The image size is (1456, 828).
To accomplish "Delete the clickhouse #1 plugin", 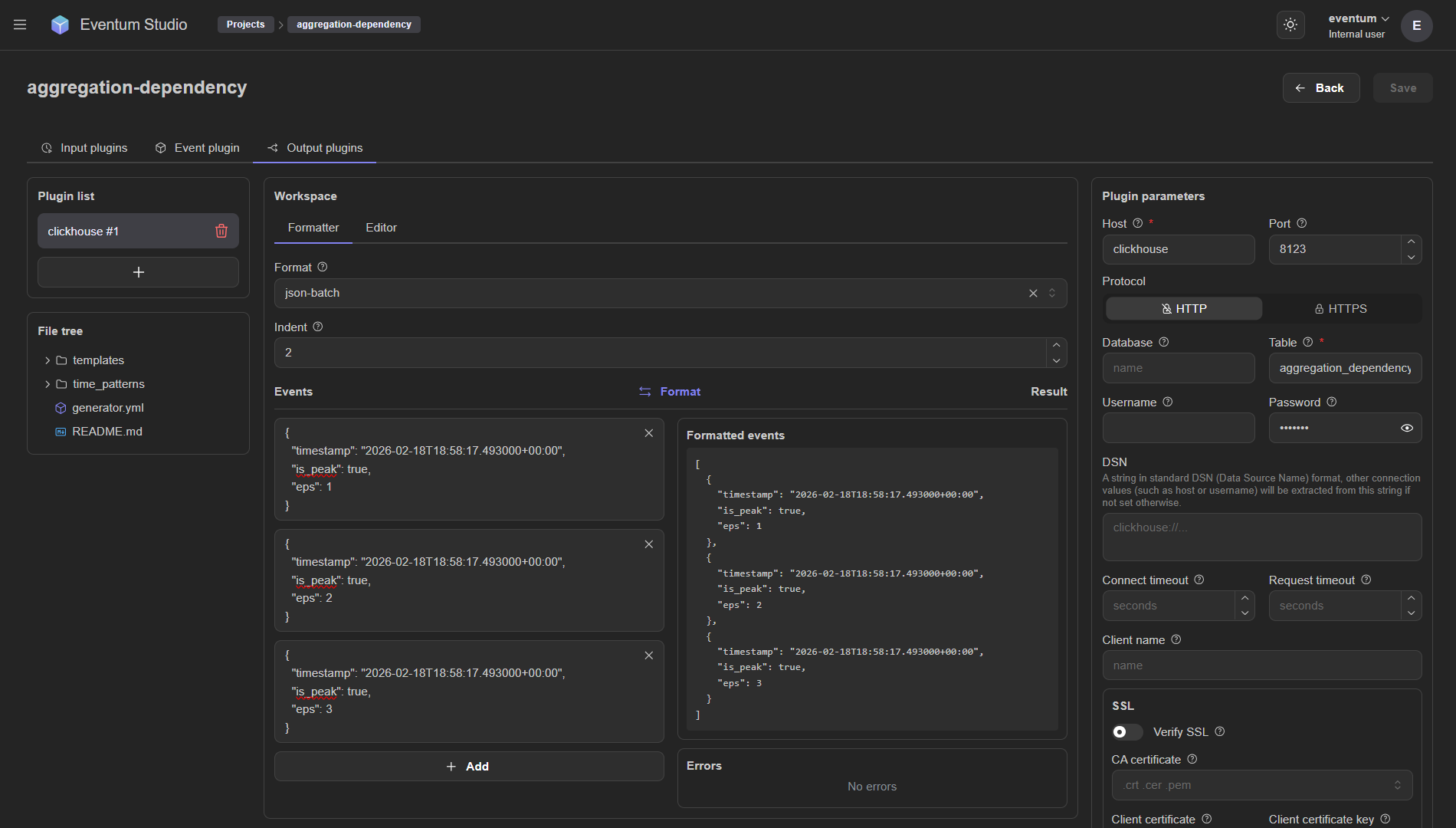I will pyautogui.click(x=221, y=231).
